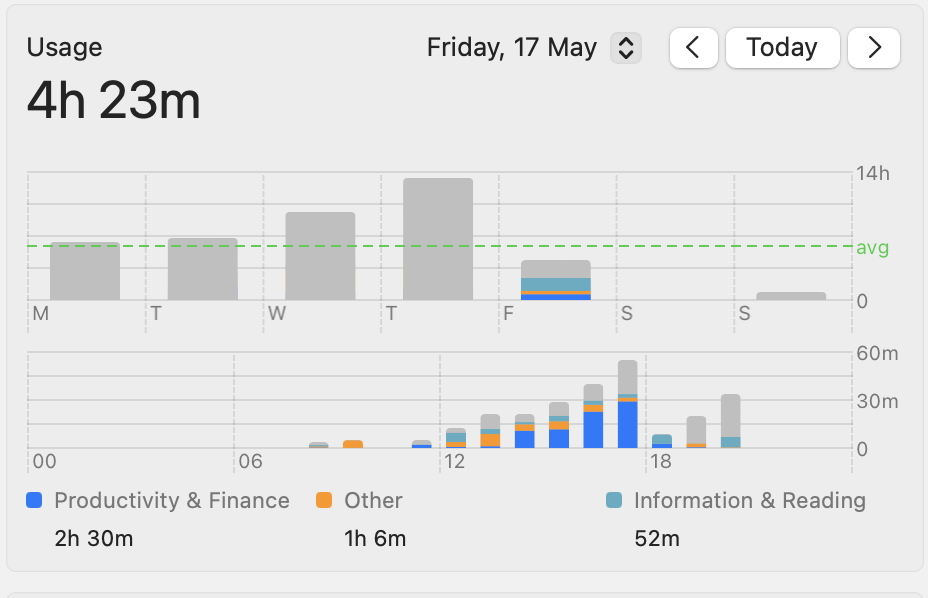This screenshot has height=598, width=928.
Task: Select Wednesday's bar in the weekly chart
Action: [320, 256]
